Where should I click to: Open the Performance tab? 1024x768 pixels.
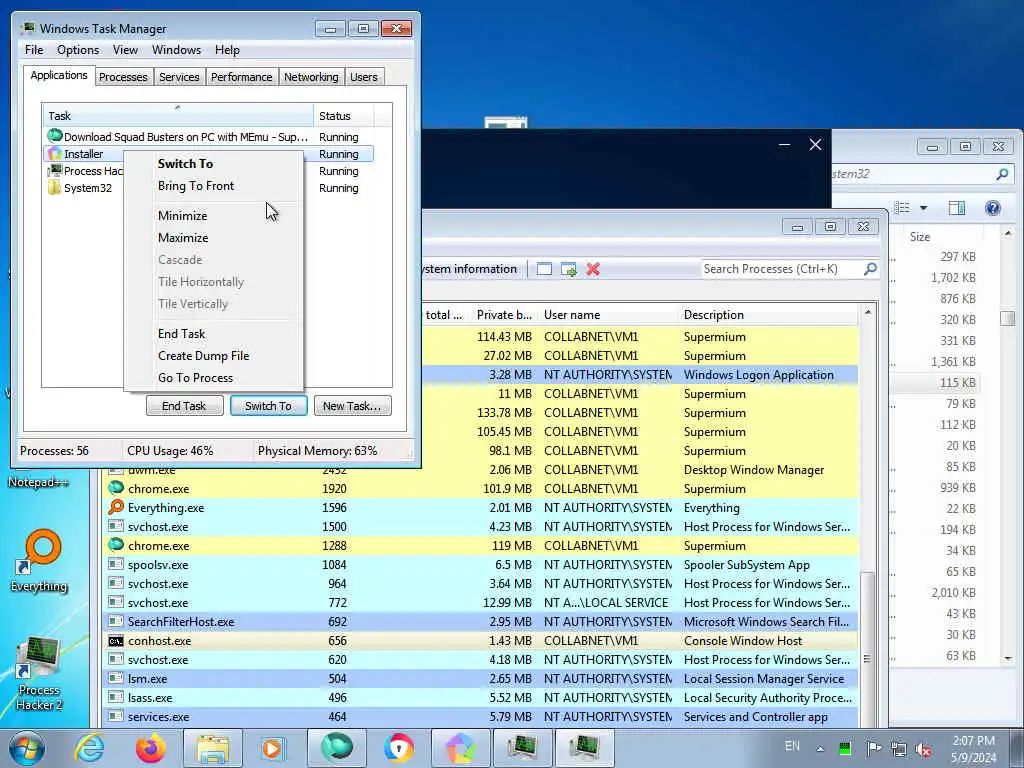[x=242, y=77]
